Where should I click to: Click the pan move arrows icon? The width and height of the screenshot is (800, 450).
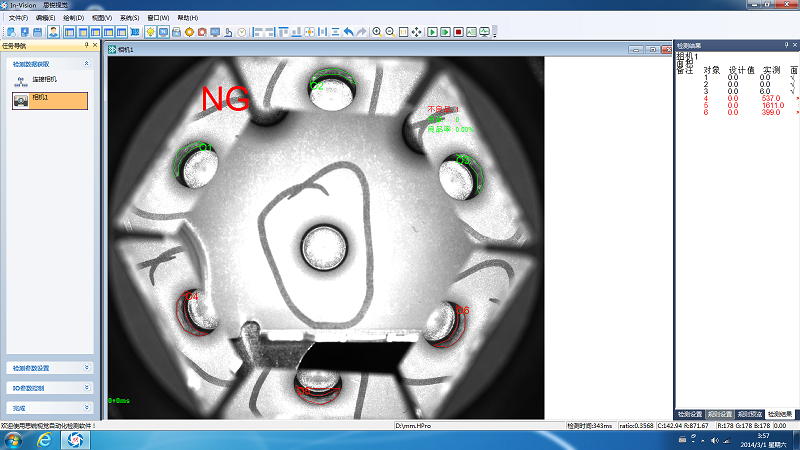(416, 32)
